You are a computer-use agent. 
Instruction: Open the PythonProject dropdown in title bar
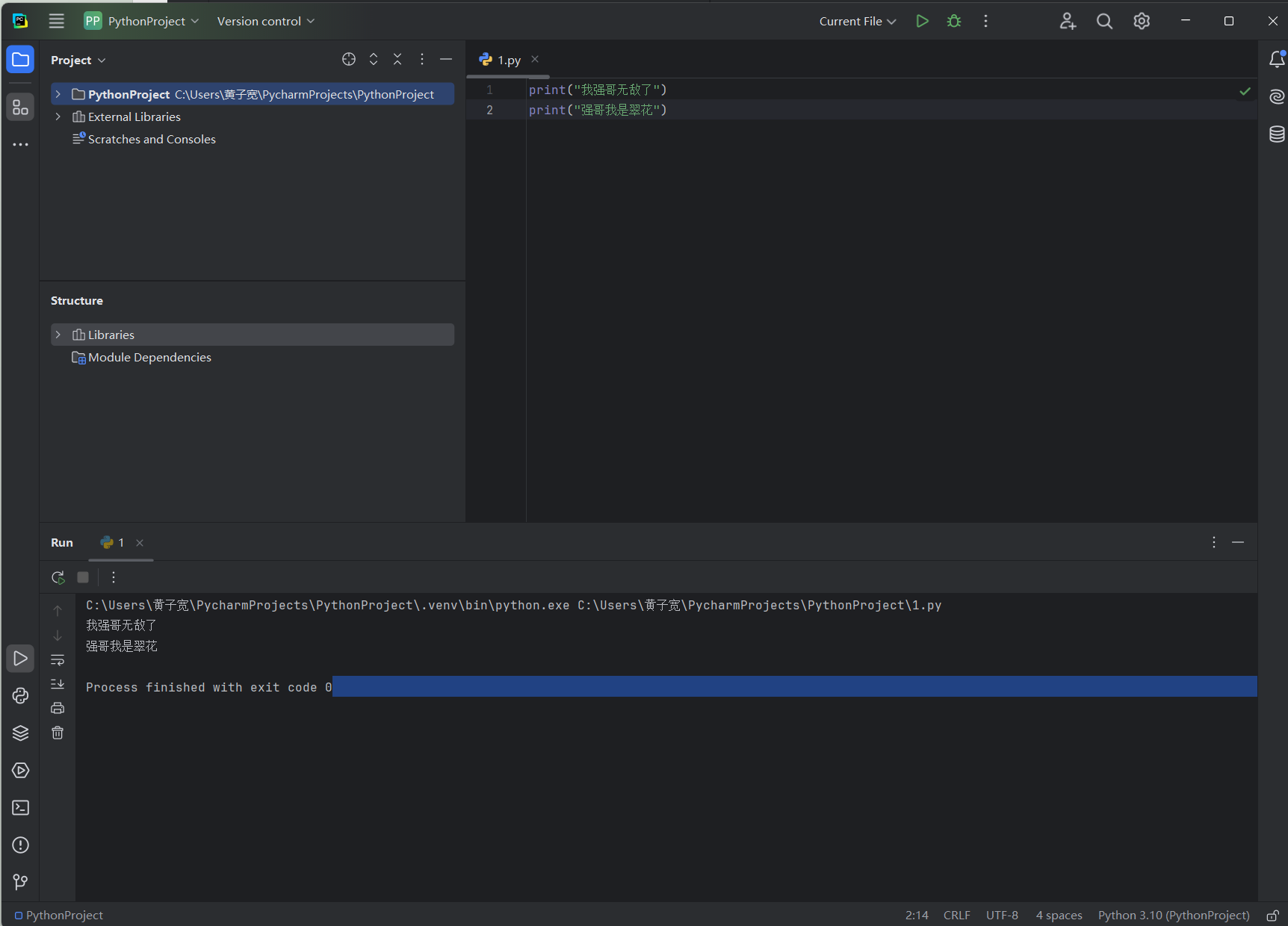(141, 21)
